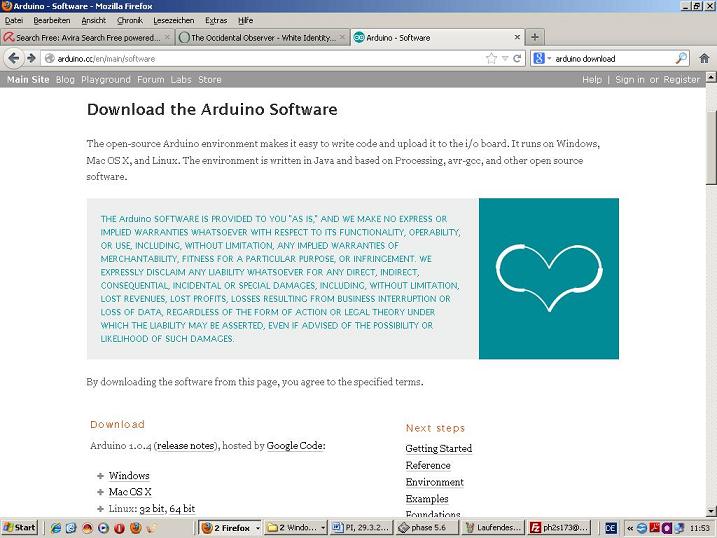Viewport: 717px width, 538px height.
Task: Download the Linux 64 bit version
Action: click(182, 509)
